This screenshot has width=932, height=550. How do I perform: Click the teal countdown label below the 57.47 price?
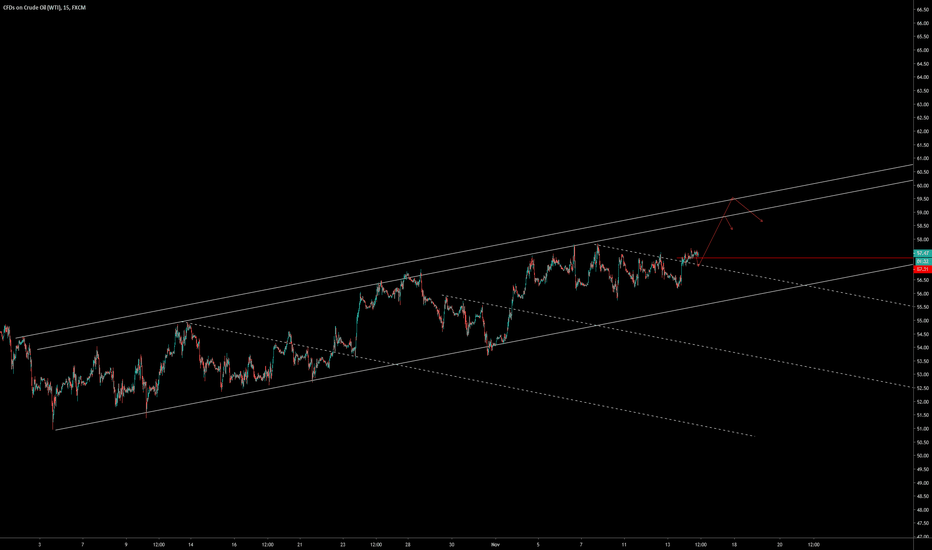(x=922, y=261)
